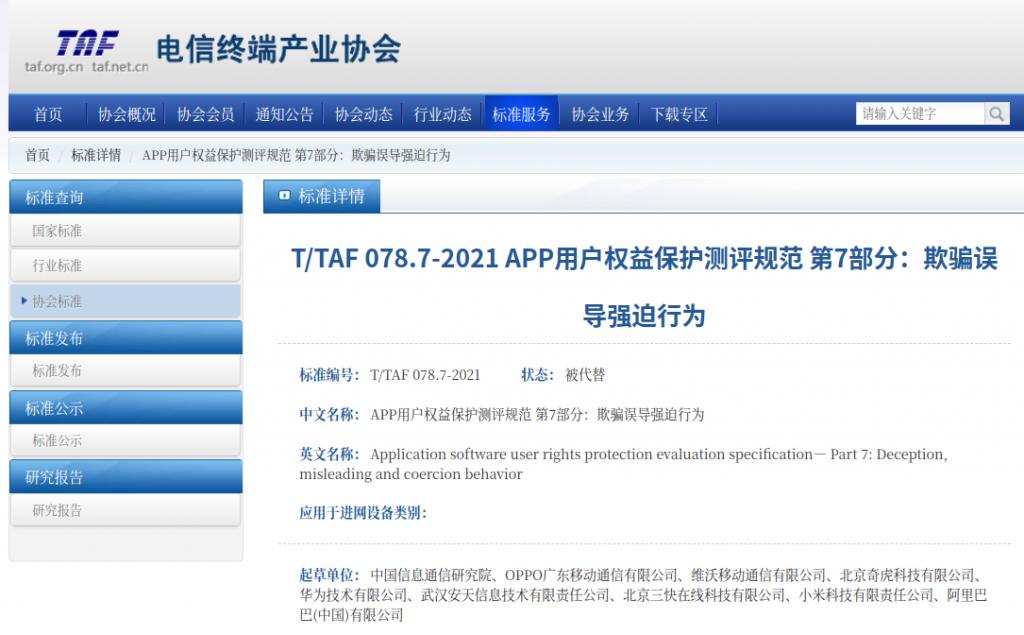Click the 标准详情 tab icon

284,195
